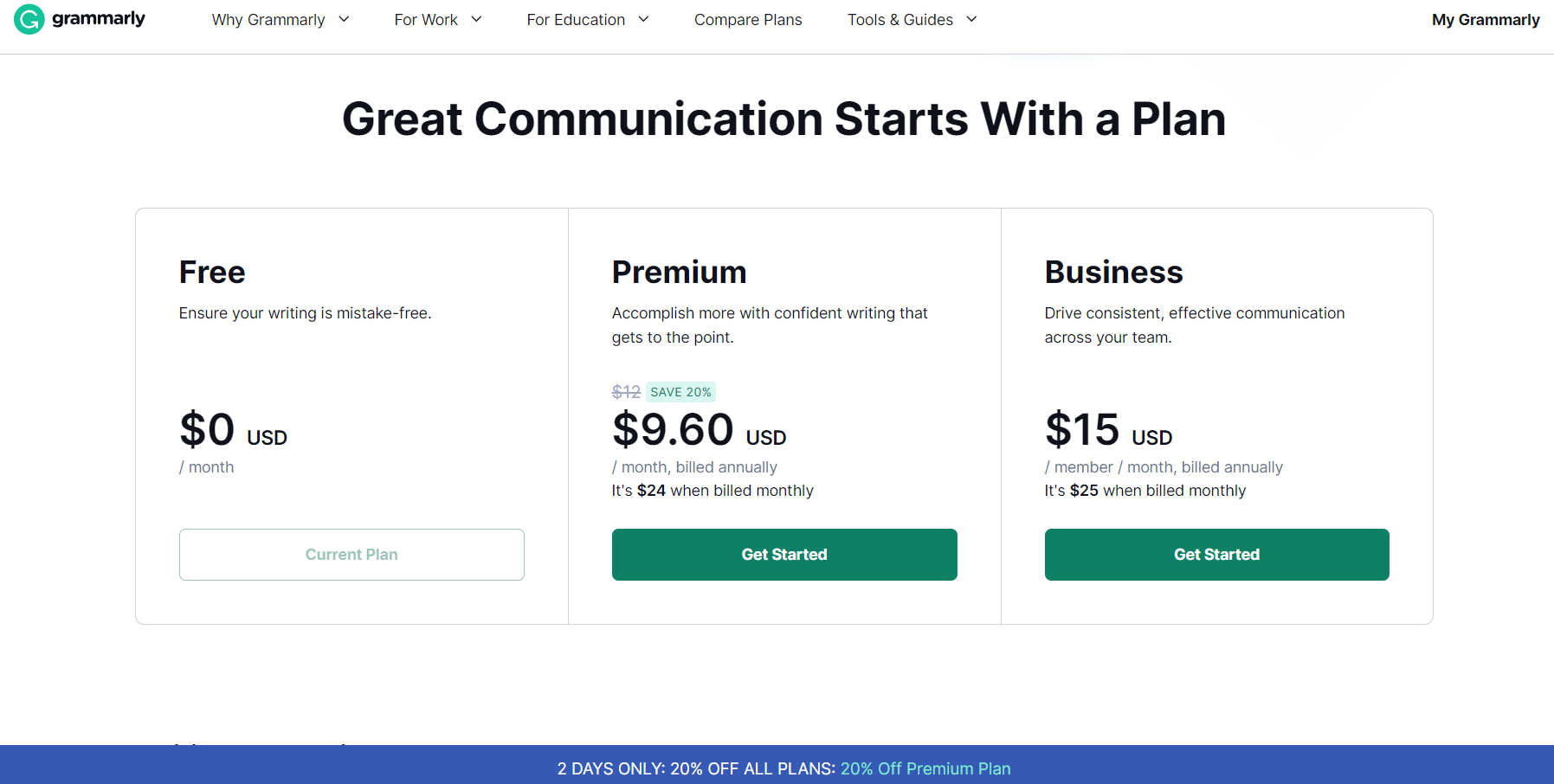Screen dimensions: 1554x784
Task: Follow the 20% Off Premium Plan link
Action: point(925,768)
